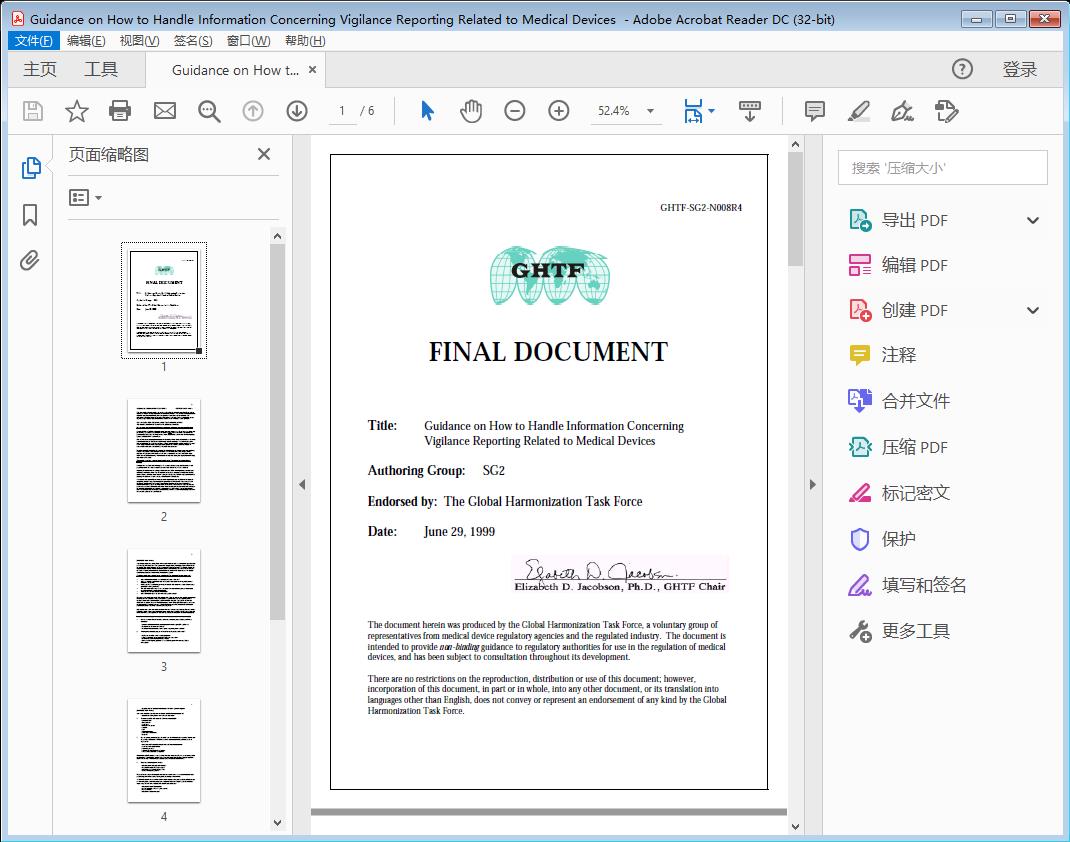Toggle the page thumbnails sidebar closed

[263, 154]
